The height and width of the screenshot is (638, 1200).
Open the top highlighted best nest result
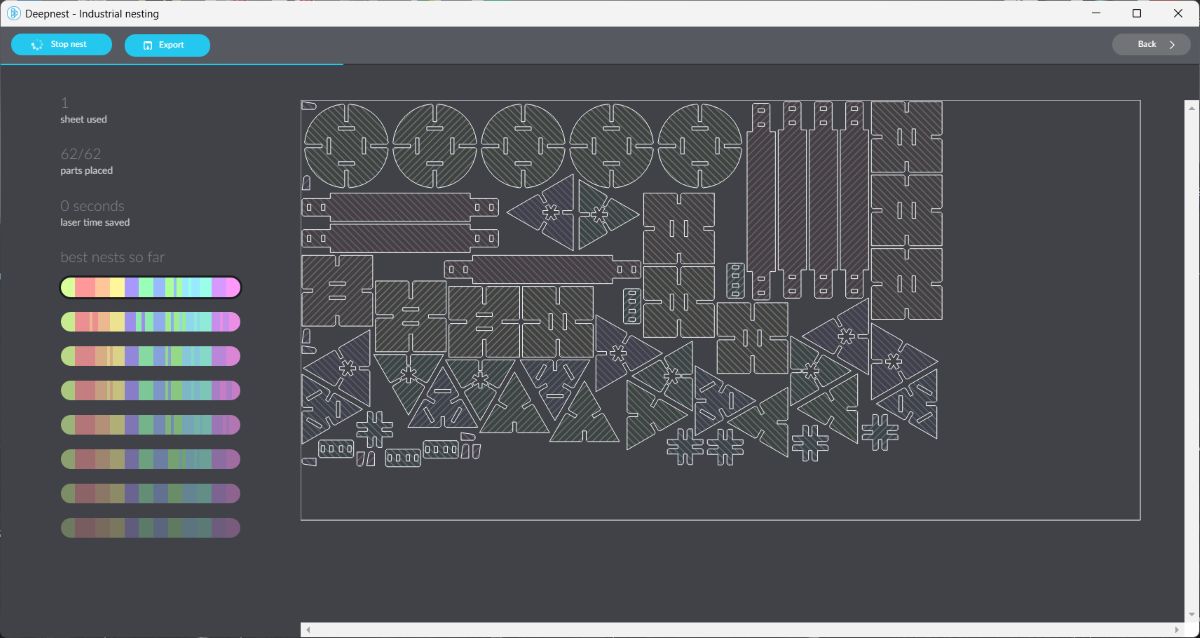point(150,287)
